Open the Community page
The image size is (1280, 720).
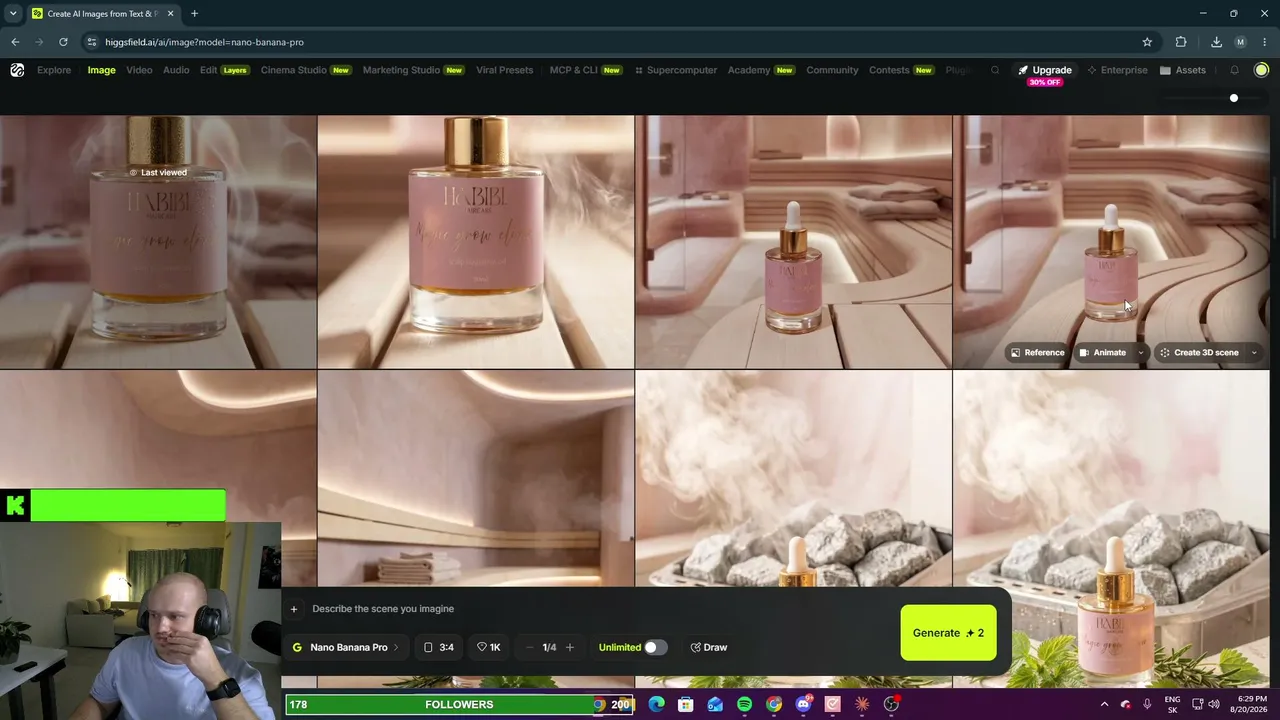(832, 70)
